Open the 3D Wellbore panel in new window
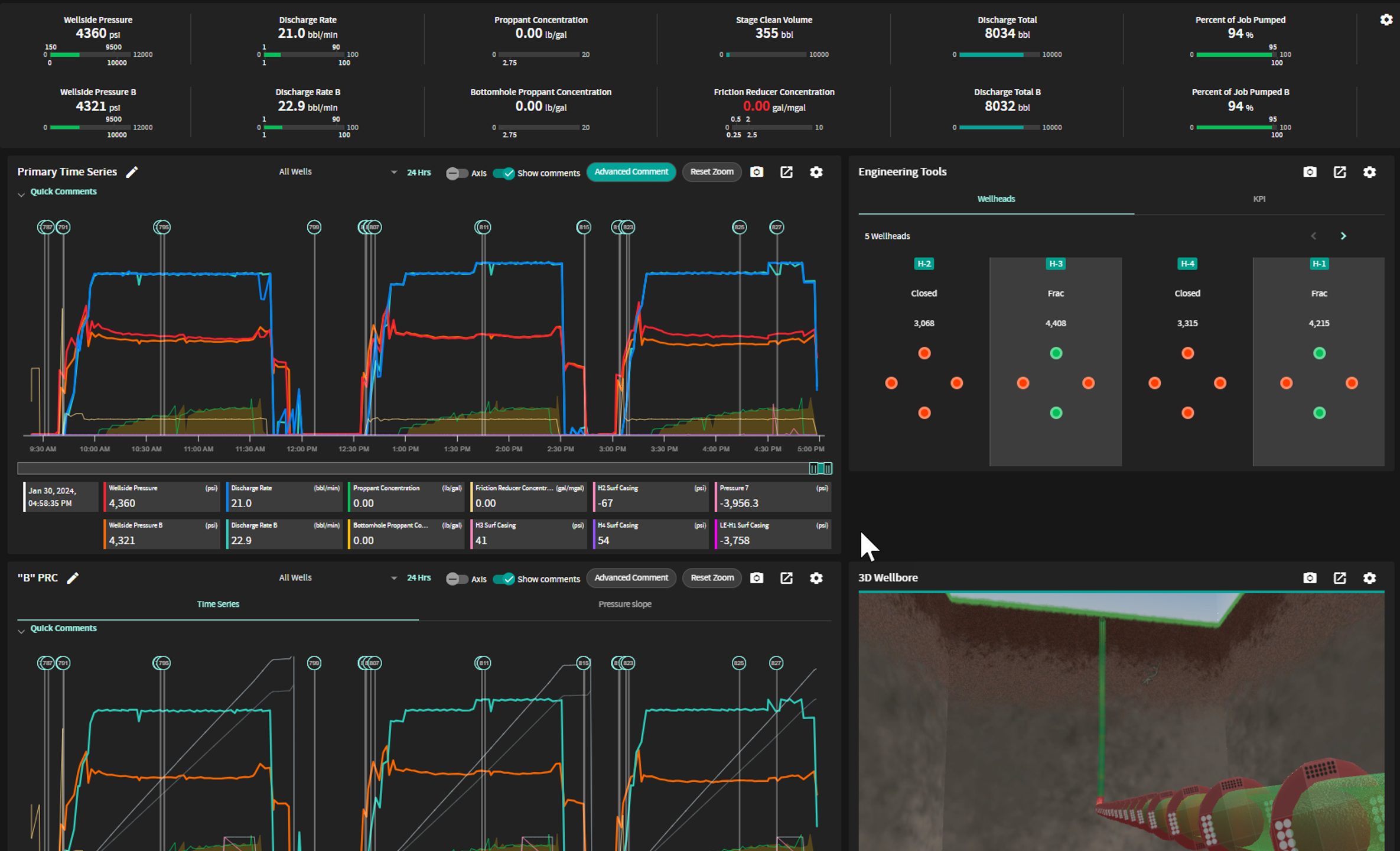 pyautogui.click(x=1340, y=578)
